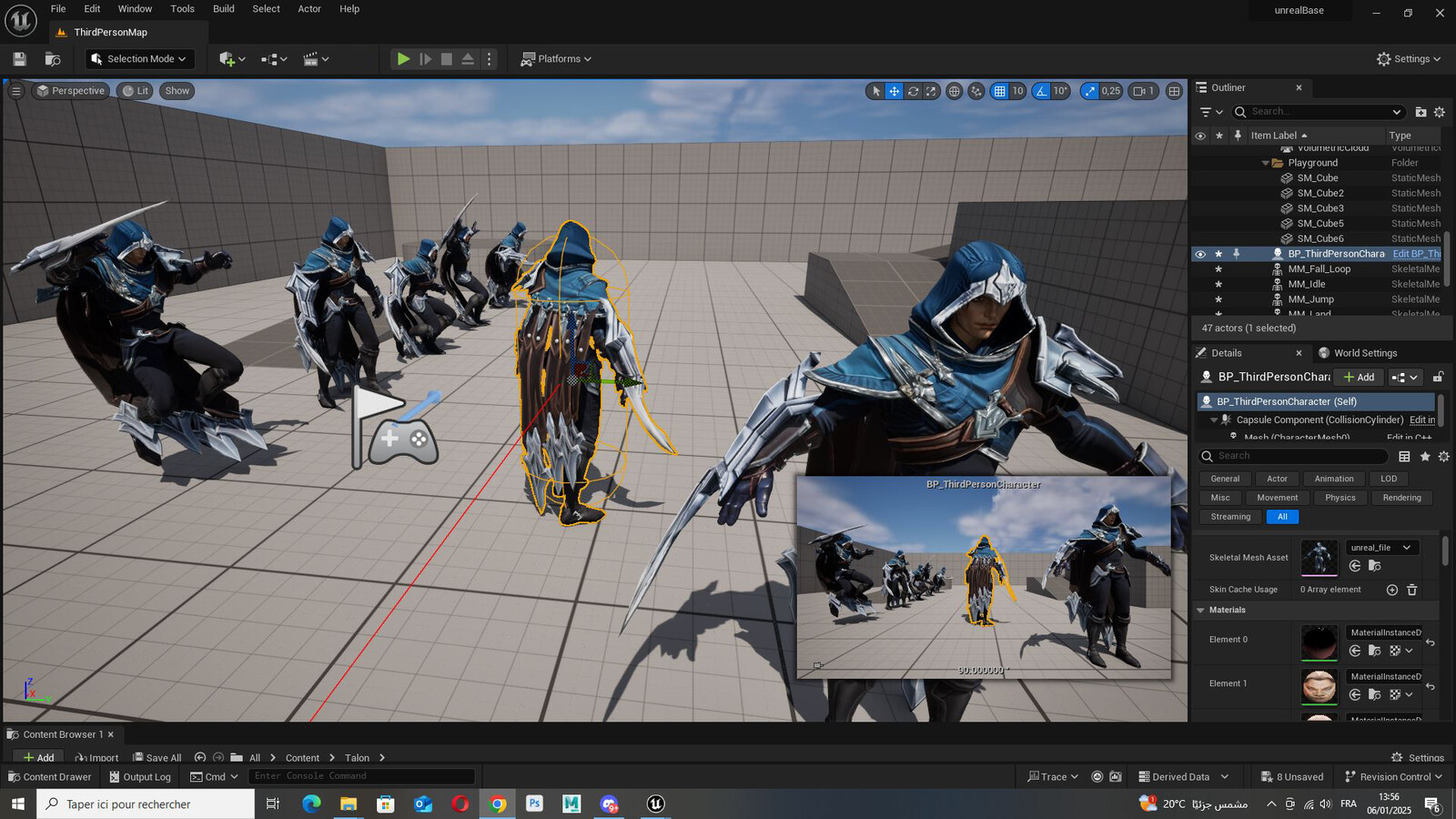Select the object select cursor tool
This screenshot has height=819, width=1456.
tap(876, 91)
